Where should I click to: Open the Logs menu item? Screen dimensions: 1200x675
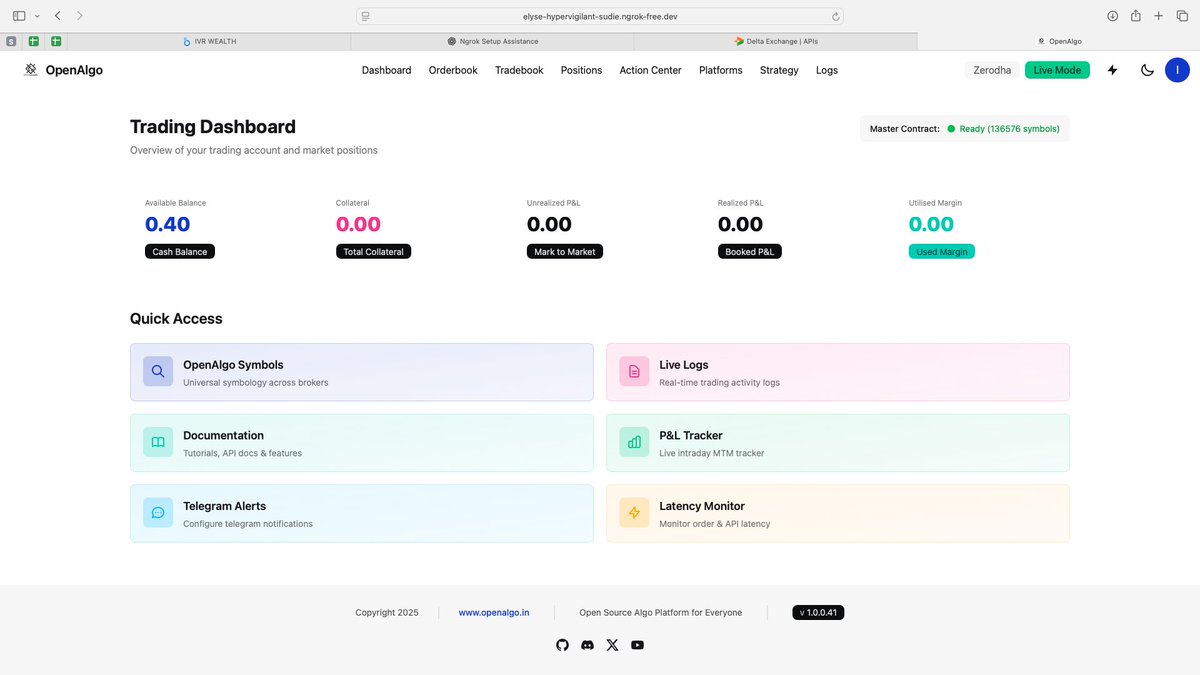827,70
